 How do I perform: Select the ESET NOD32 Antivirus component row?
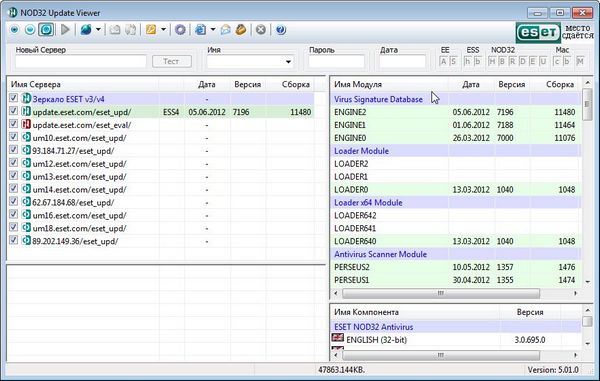click(x=456, y=327)
